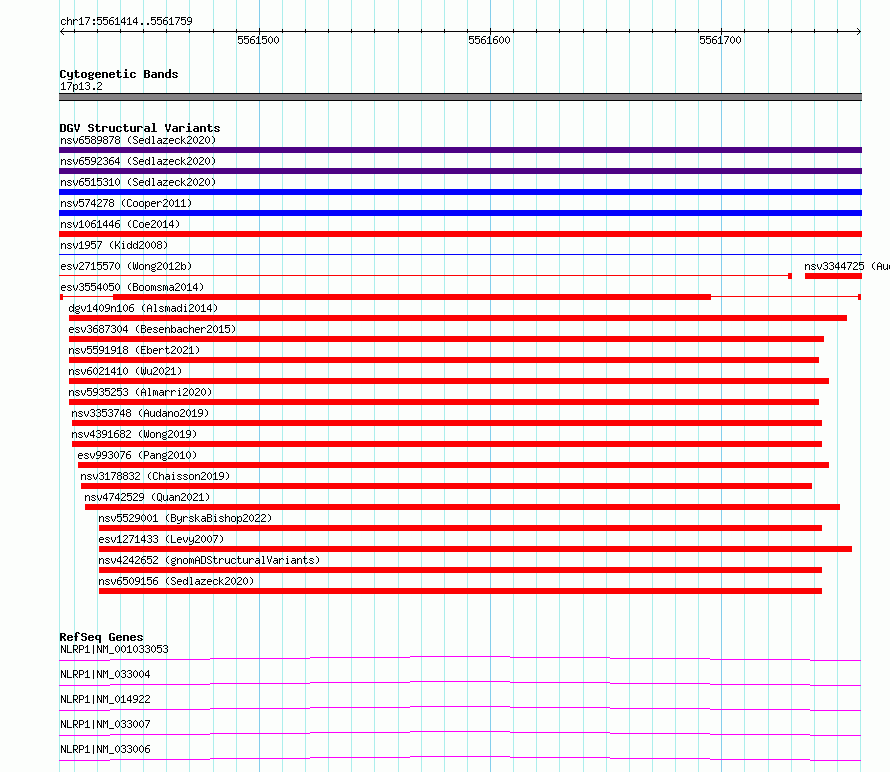Open esv3554050 (Boomsma2014) variant label
The width and height of the screenshot is (890, 772).
[132, 287]
